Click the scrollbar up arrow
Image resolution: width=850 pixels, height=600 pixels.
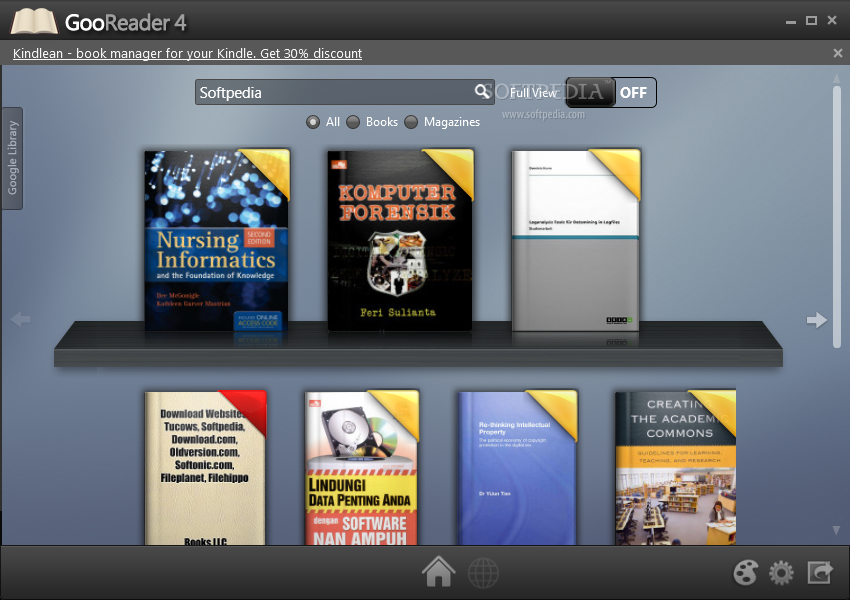[x=836, y=79]
